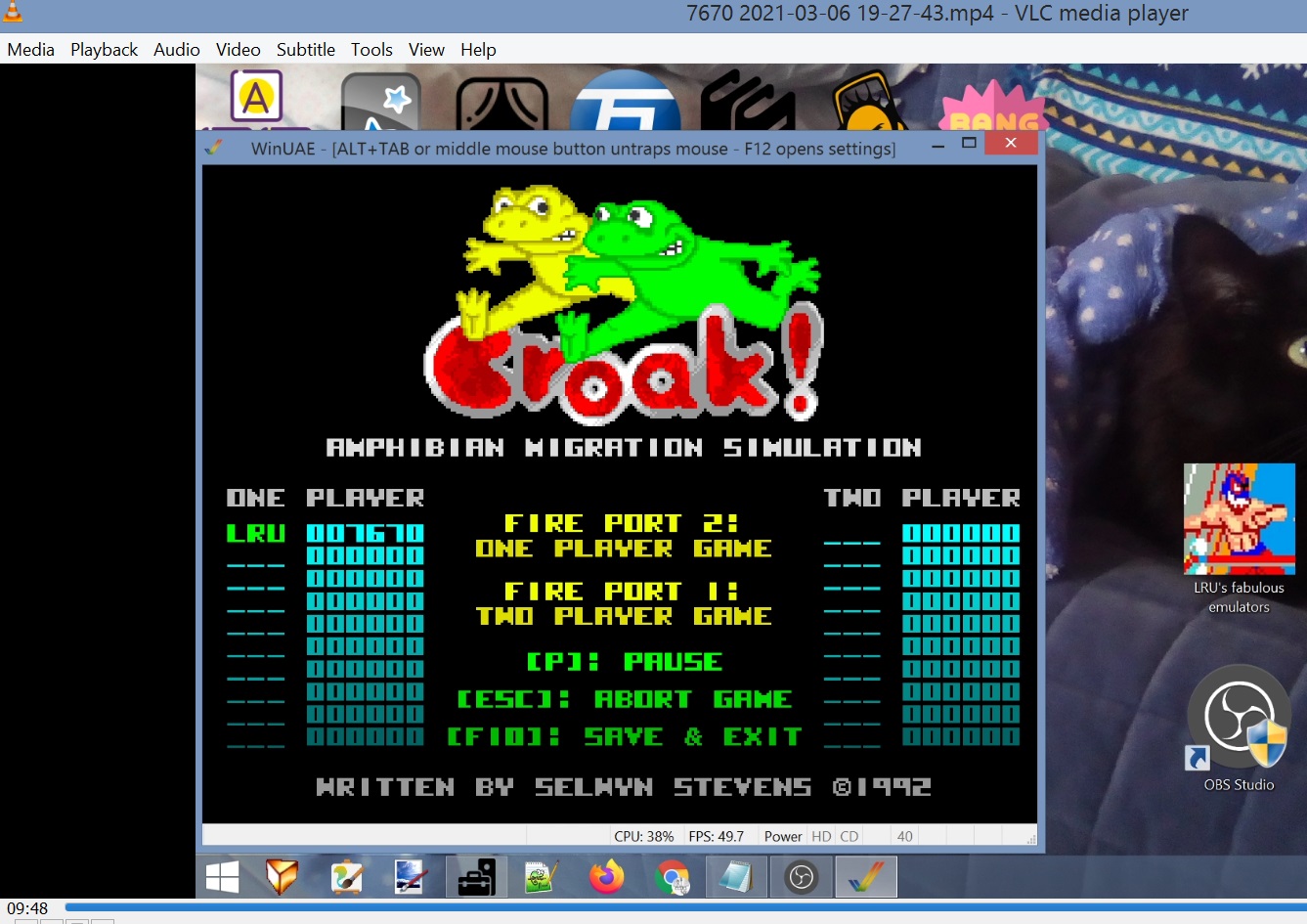The width and height of the screenshot is (1307, 924).
Task: Open the BANG desktop icon
Action: (x=993, y=107)
